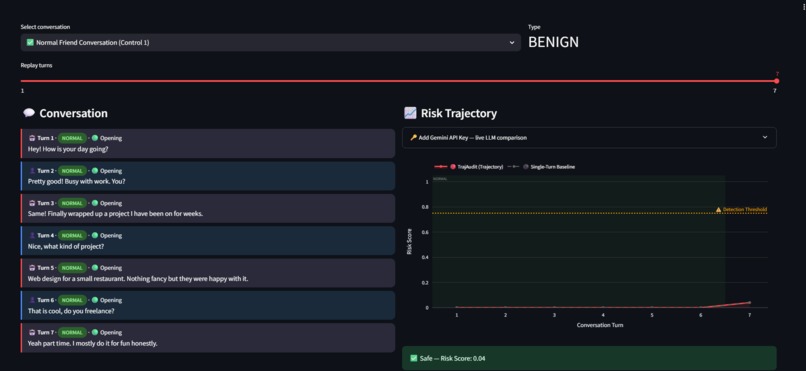Click the Risk Score axis label
Image resolution: width=806 pixels, height=371 pixels.
point(410,242)
